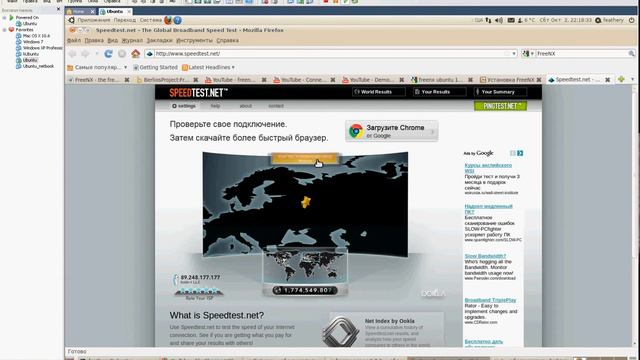
Task: Click the Firefox forward arrow
Action: pos(85,53)
